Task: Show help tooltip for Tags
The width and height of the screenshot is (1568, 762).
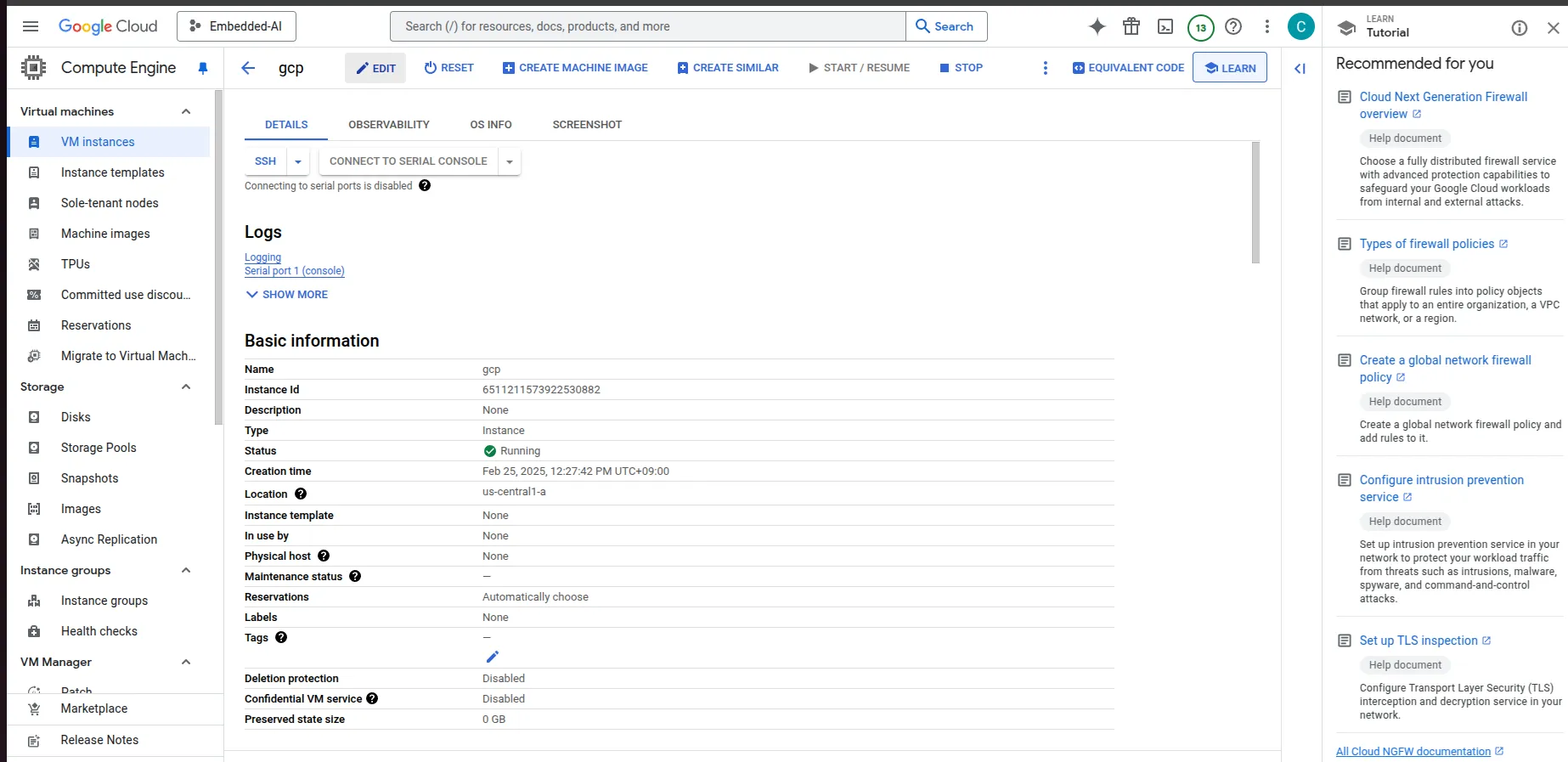Action: (281, 637)
